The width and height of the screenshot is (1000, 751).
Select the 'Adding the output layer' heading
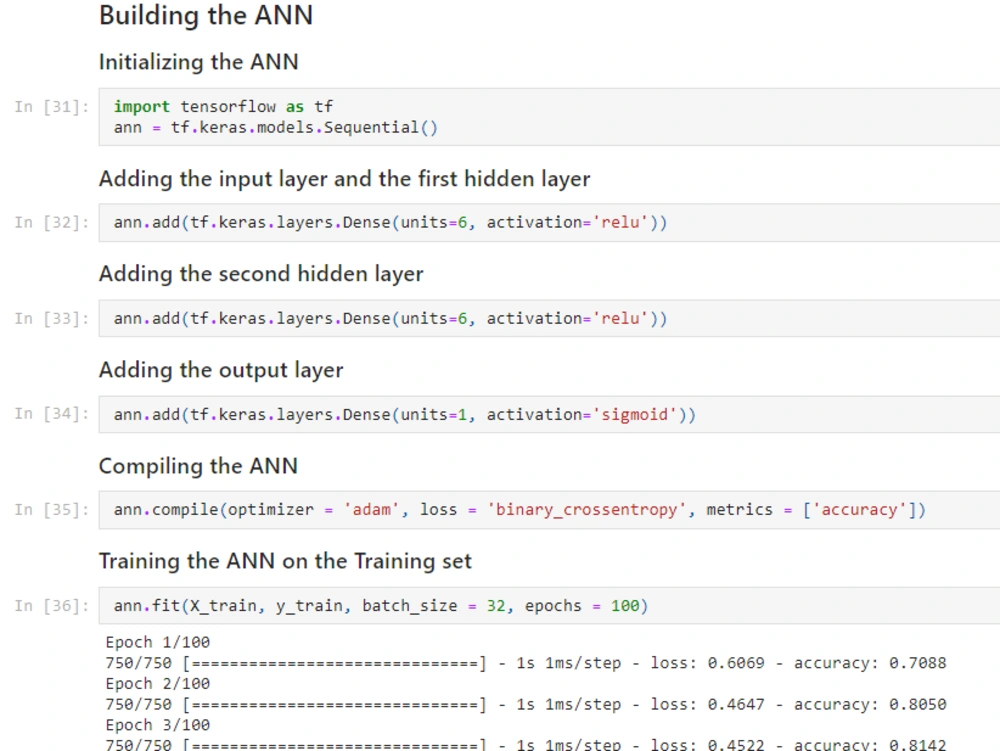[x=221, y=370]
